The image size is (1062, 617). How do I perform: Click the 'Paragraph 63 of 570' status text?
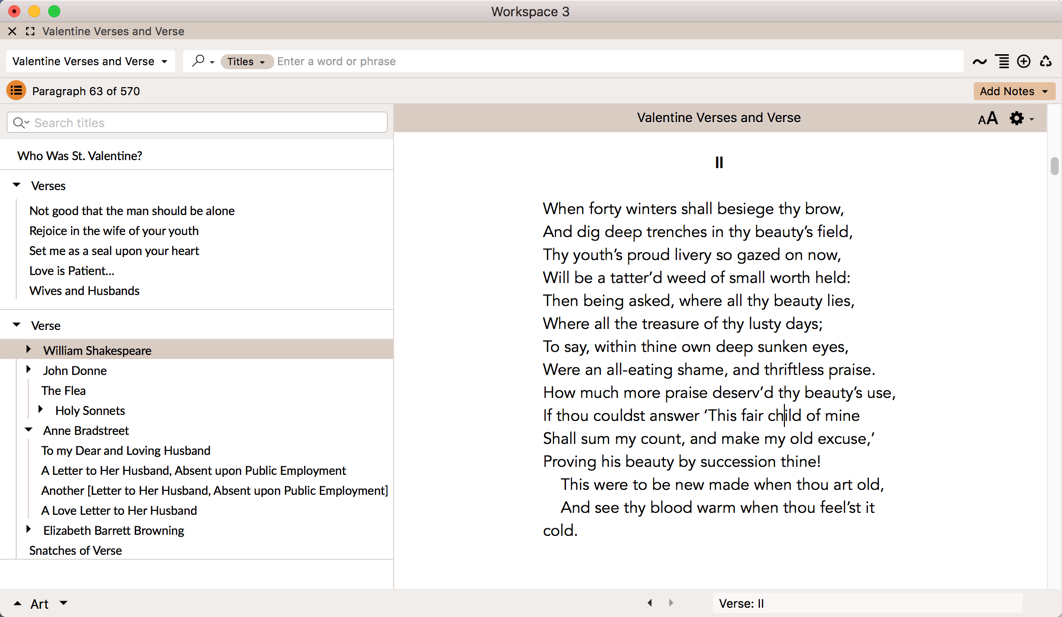point(86,91)
